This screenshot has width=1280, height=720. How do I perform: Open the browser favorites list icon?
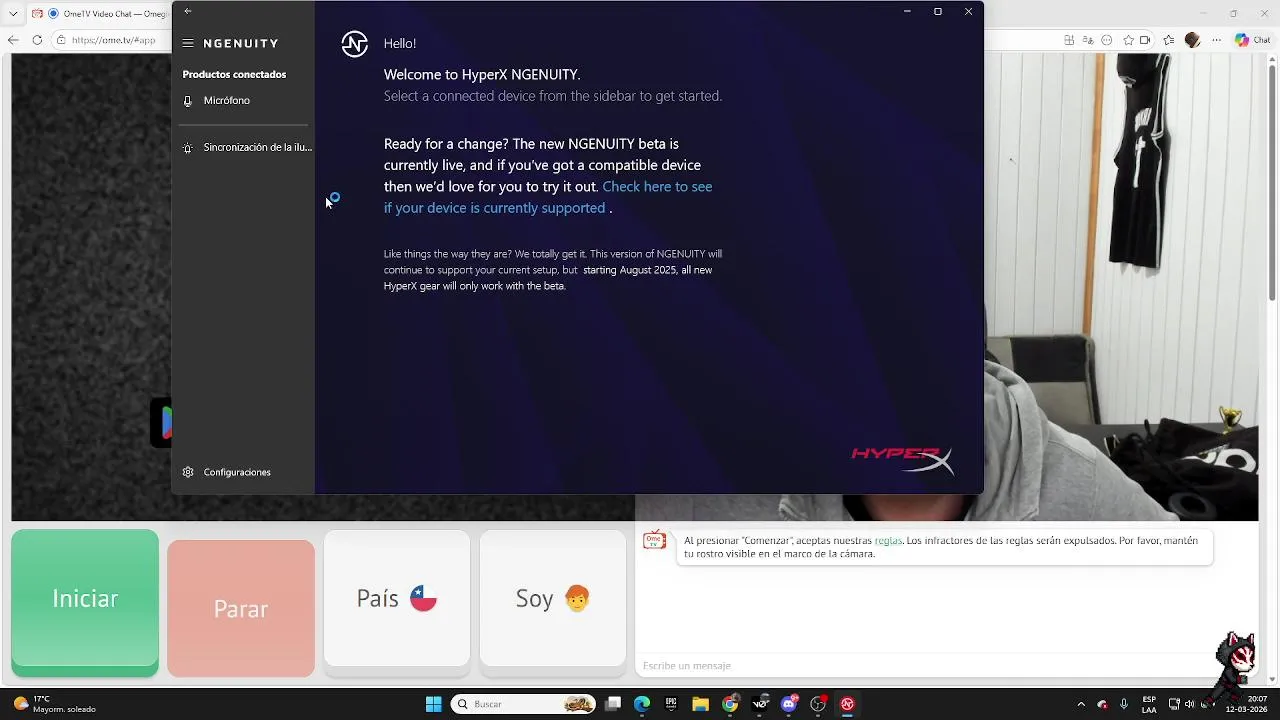pyautogui.click(x=1169, y=40)
